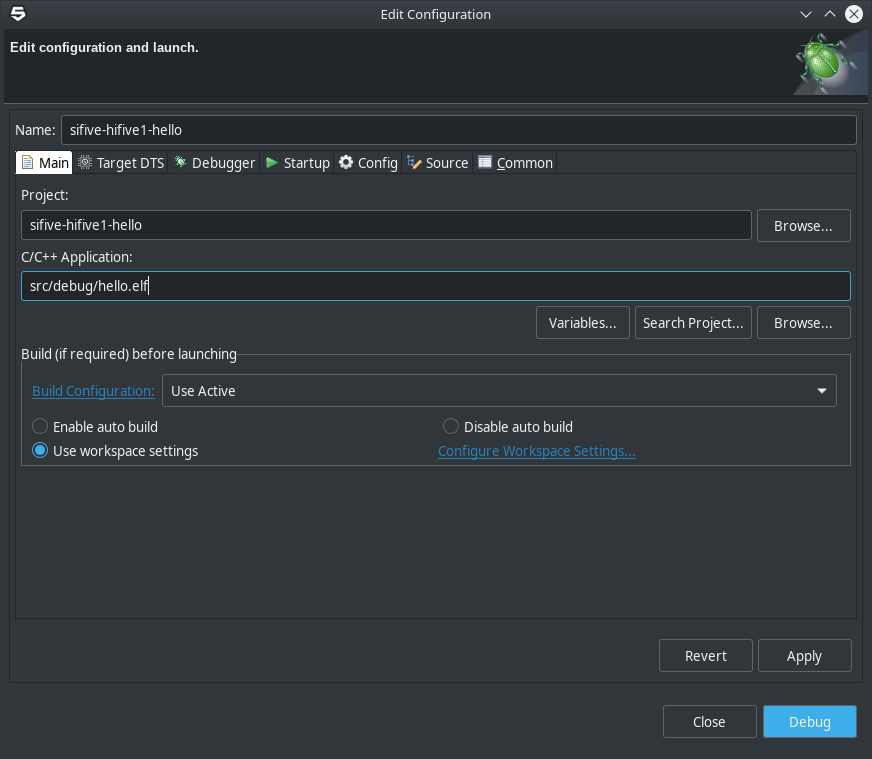This screenshot has height=759, width=872.
Task: Browse for the Project
Action: pos(803,226)
